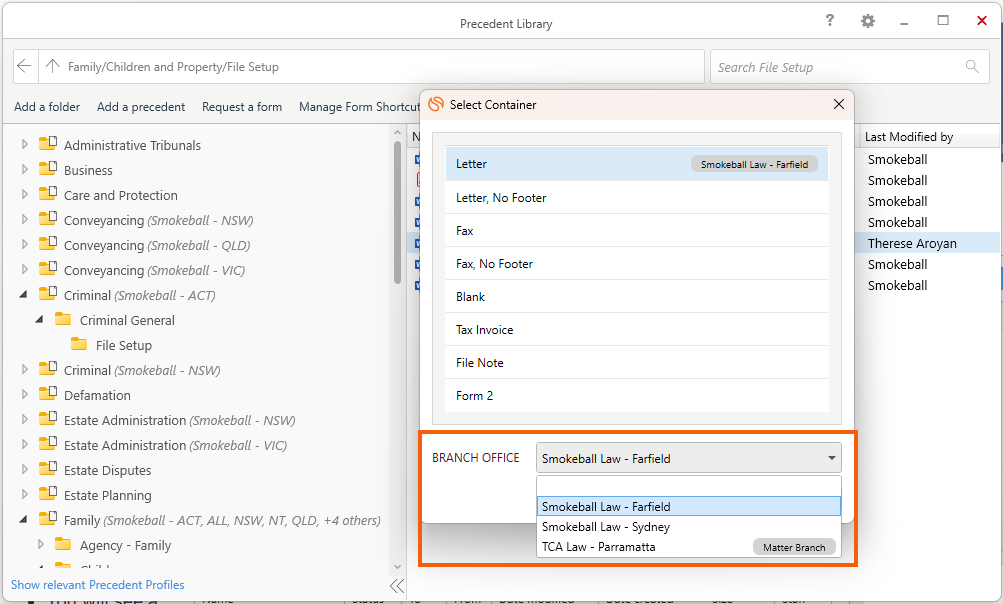Screen dimensions: 1003x604
Task: Click the Estate Planning folder icon
Action: [x=48, y=493]
